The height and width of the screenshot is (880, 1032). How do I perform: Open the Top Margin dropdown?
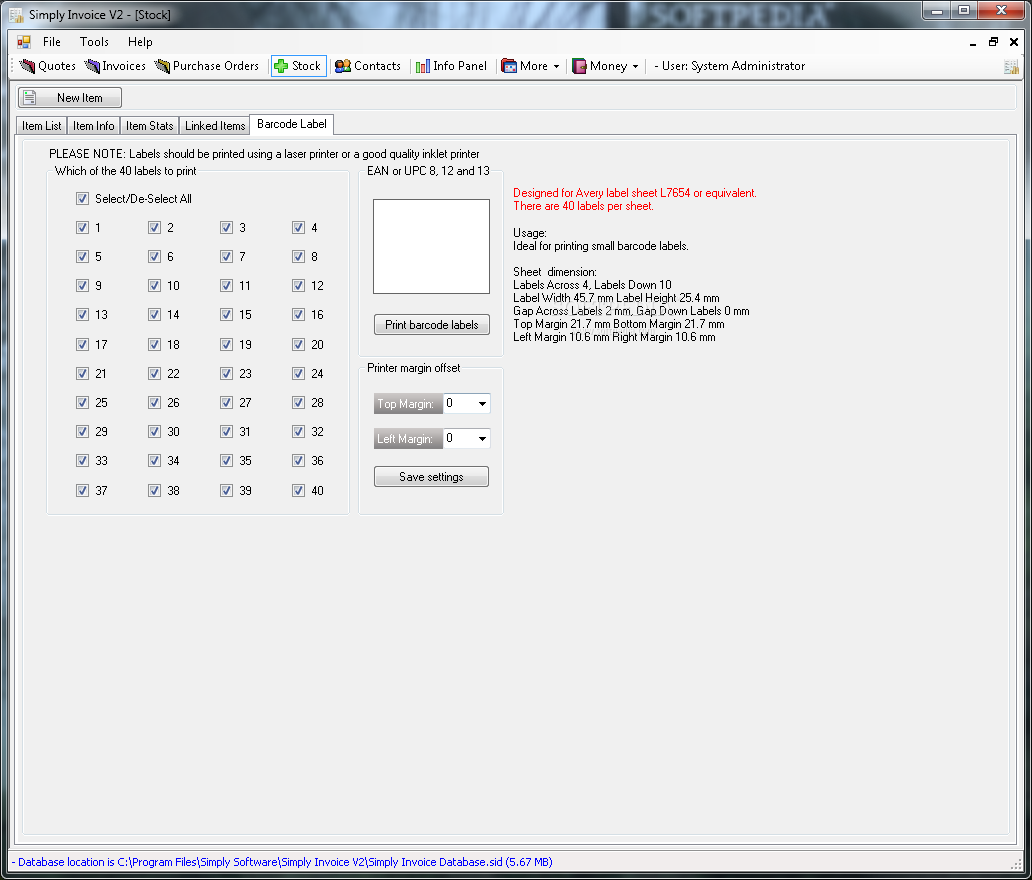coord(482,403)
